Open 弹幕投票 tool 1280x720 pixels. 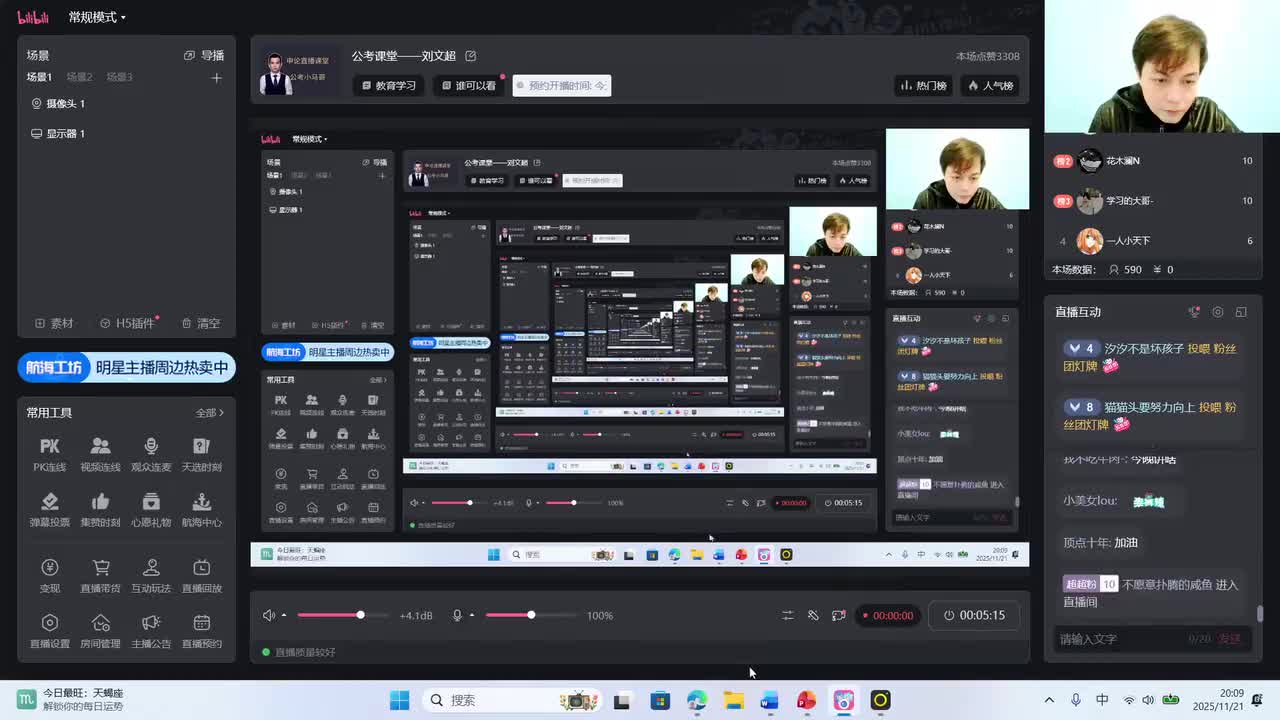click(50, 510)
